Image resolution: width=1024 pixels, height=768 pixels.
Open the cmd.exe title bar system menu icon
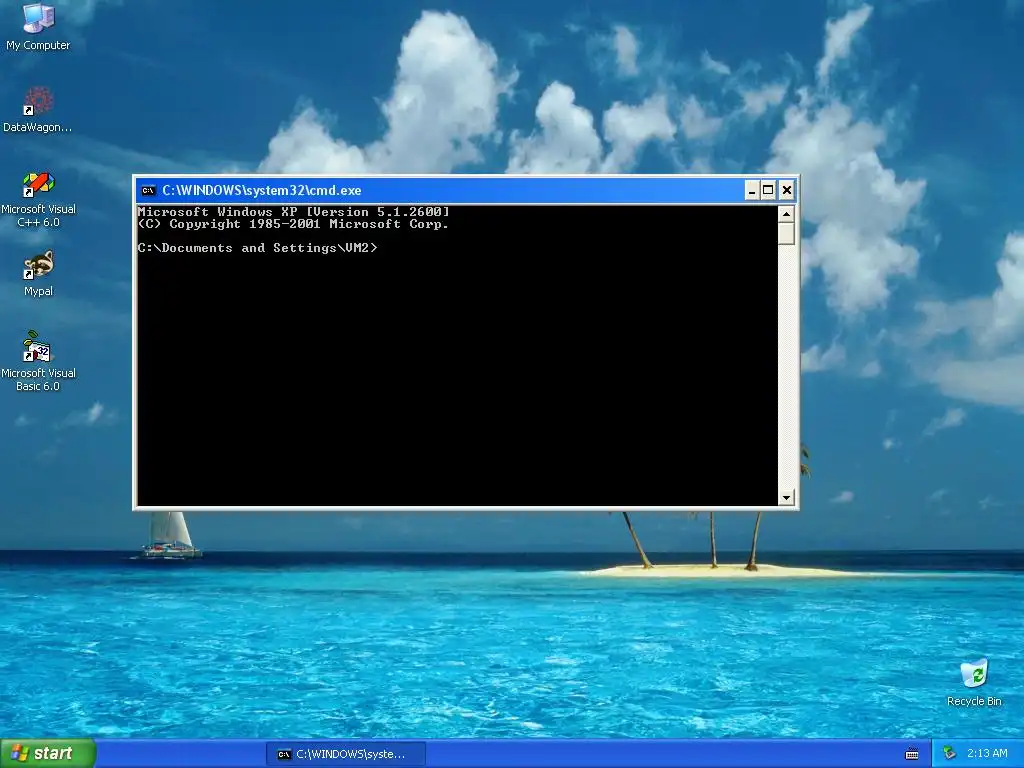[x=148, y=191]
